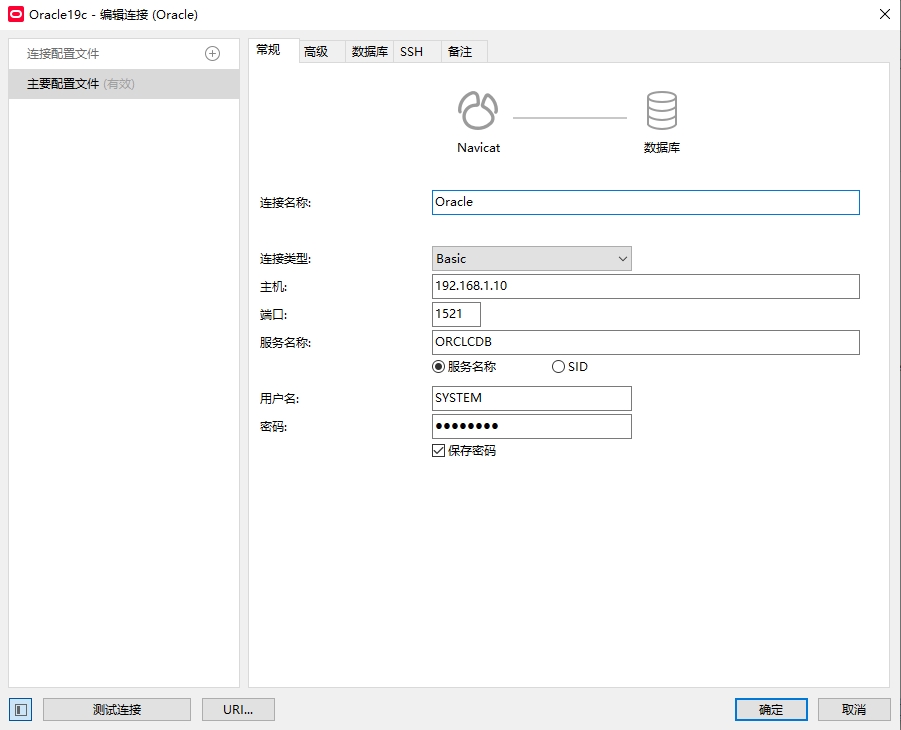The height and width of the screenshot is (730, 901).
Task: Confirm with the 确定 button
Action: (x=771, y=709)
